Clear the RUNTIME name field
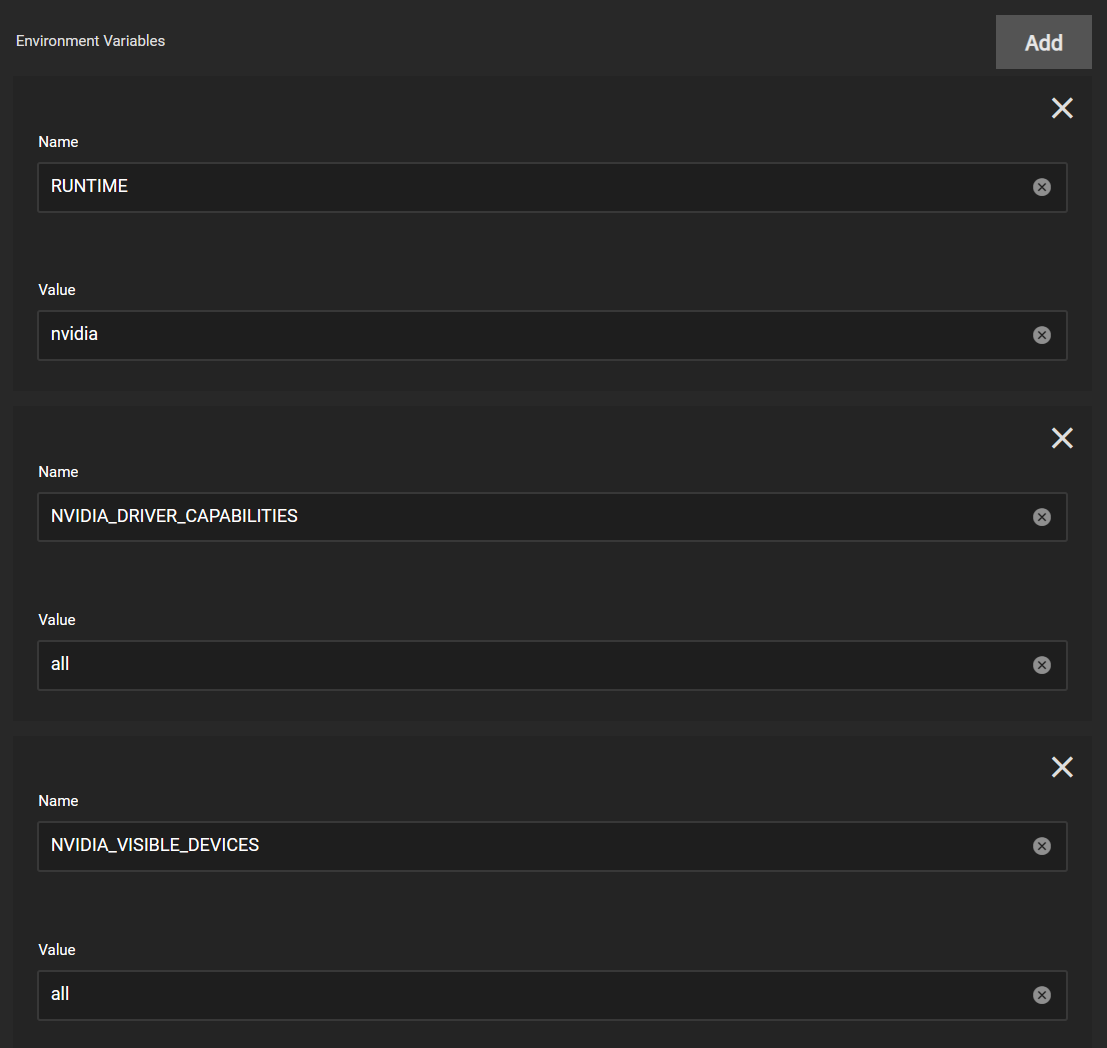 1041,187
